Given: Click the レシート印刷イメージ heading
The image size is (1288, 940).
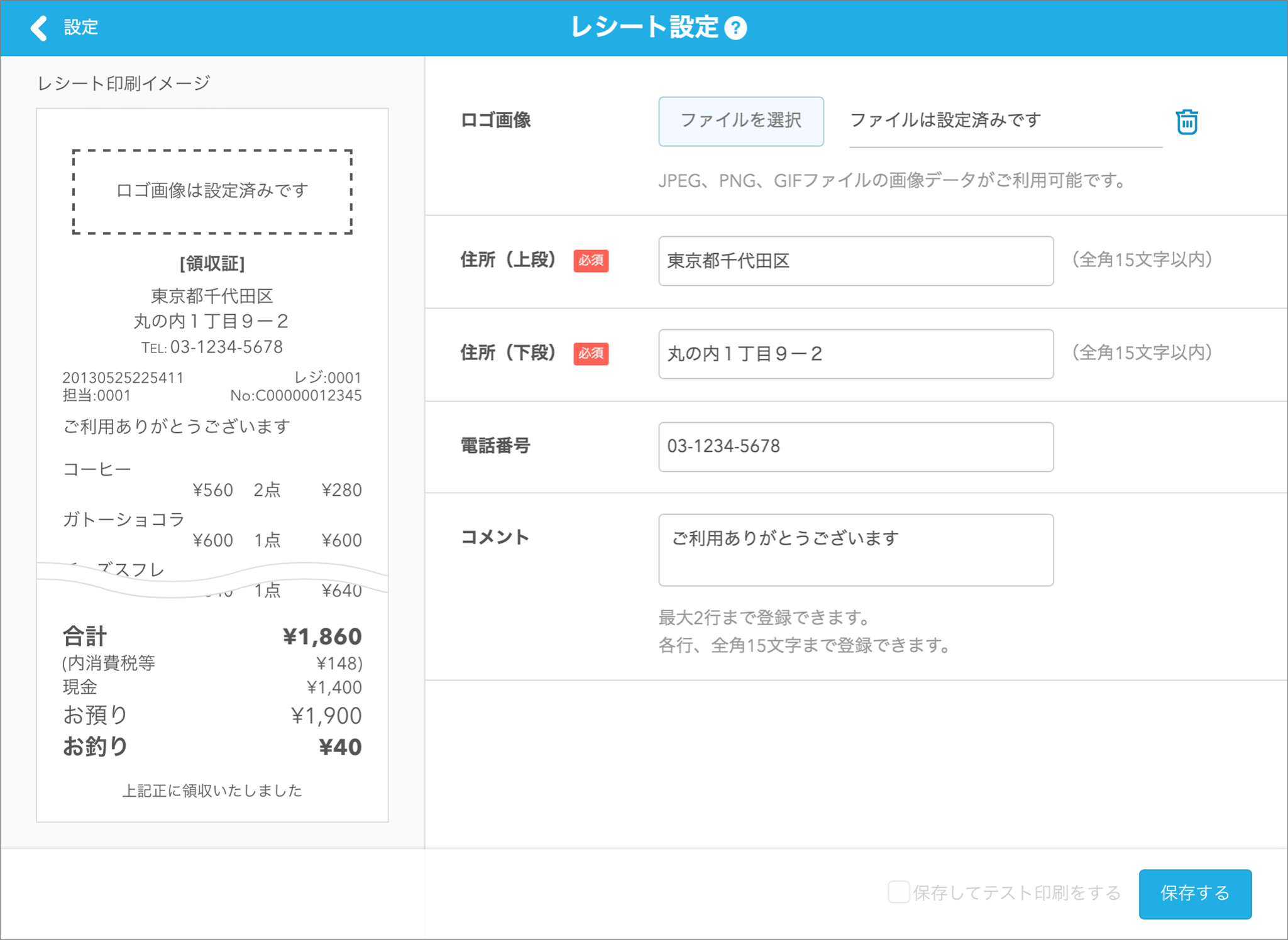Looking at the screenshot, I should coord(123,82).
